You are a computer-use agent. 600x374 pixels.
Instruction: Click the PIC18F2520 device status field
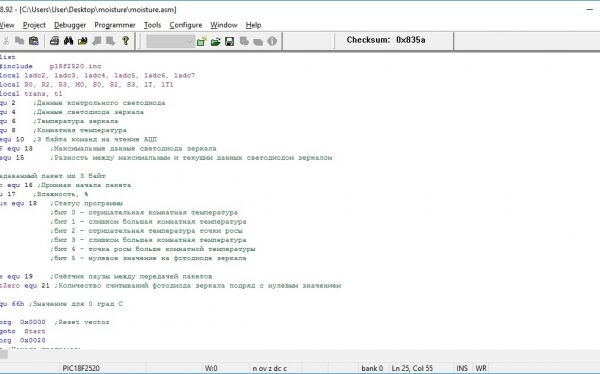(x=81, y=368)
